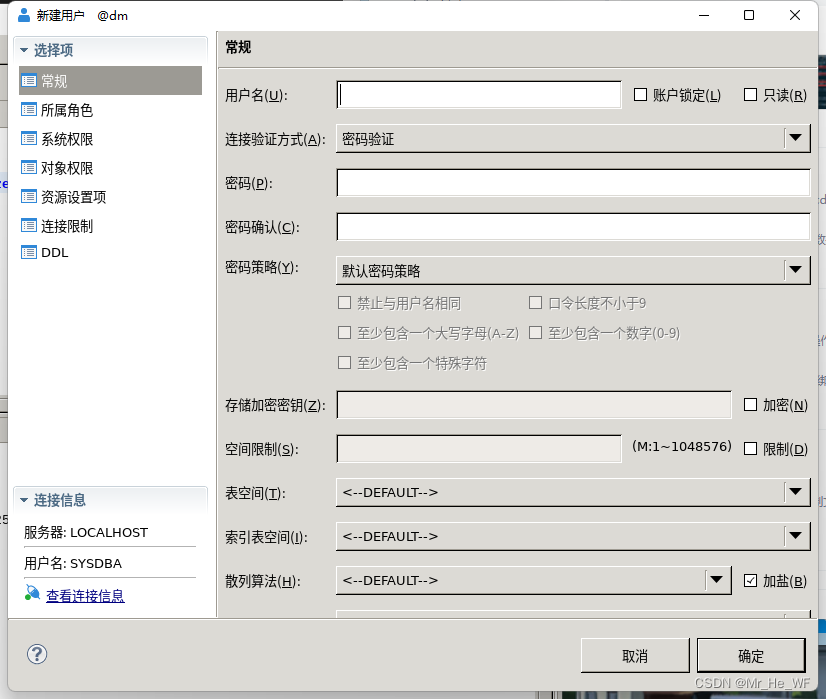This screenshot has height=699, width=826.
Task: Collapse the 连接信息 section
Action: tap(24, 500)
